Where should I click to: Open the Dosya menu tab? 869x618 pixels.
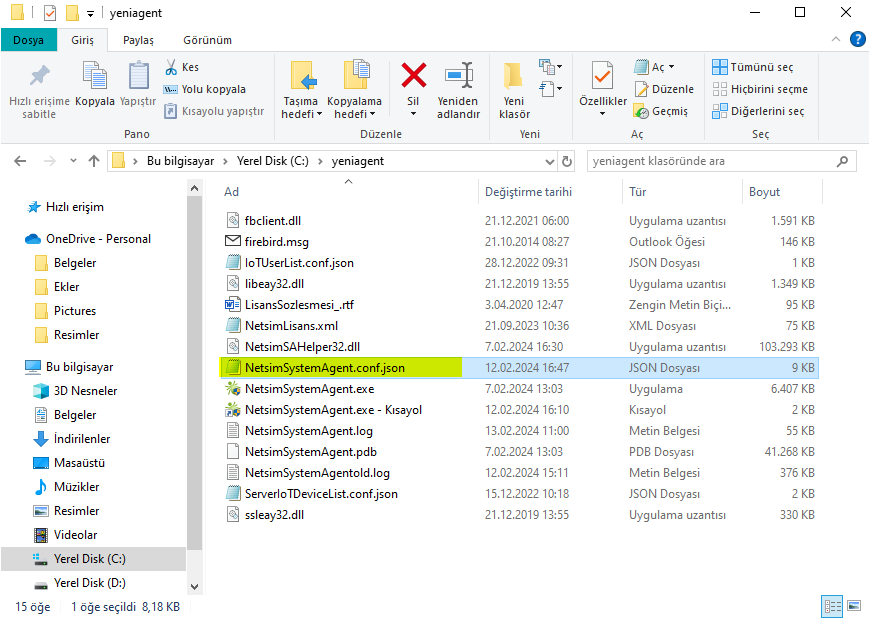coord(28,40)
